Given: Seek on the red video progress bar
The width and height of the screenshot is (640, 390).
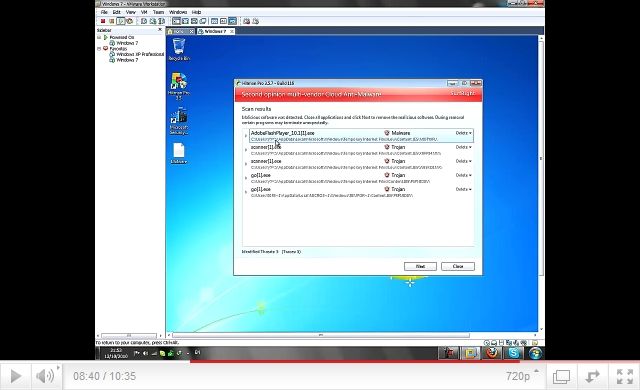Looking at the screenshot, I should click(x=354, y=361).
